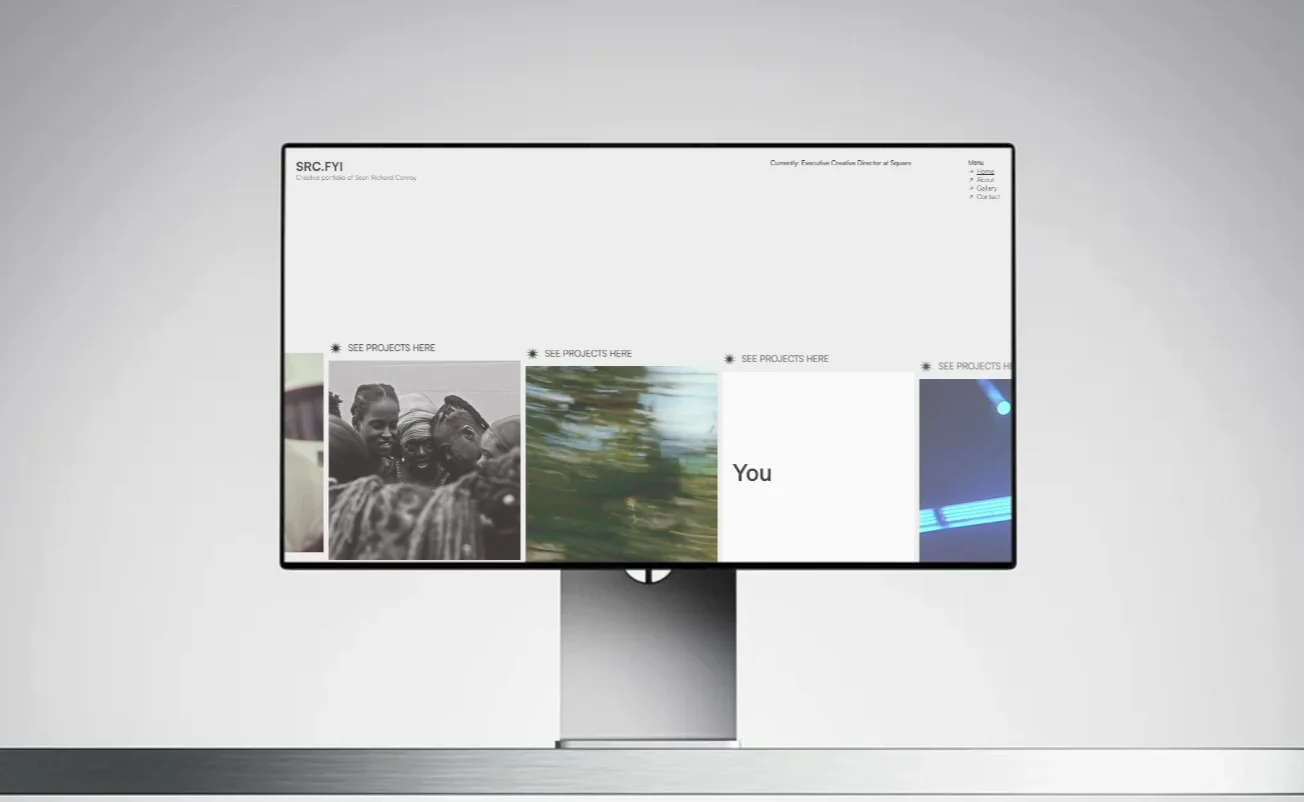
Task: Follow "See Projects Here" above the group photo
Action: (391, 348)
